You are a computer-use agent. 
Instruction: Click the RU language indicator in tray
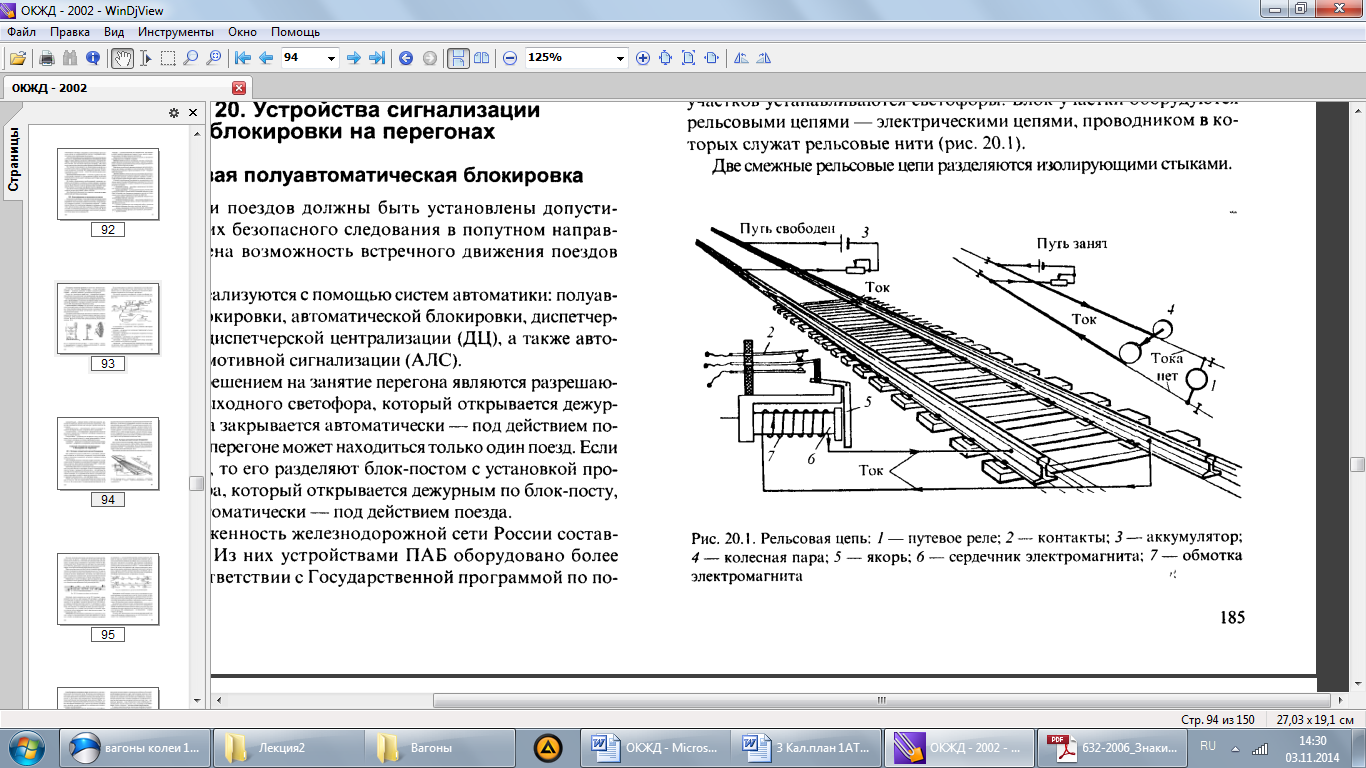1208,746
